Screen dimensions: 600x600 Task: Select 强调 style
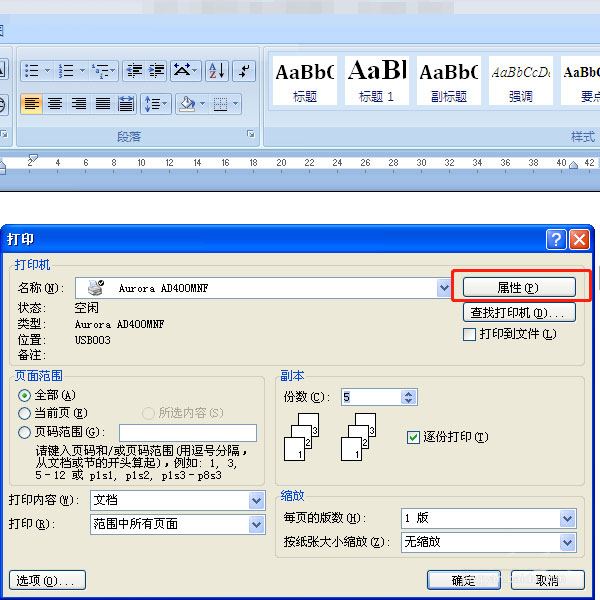tap(520, 80)
